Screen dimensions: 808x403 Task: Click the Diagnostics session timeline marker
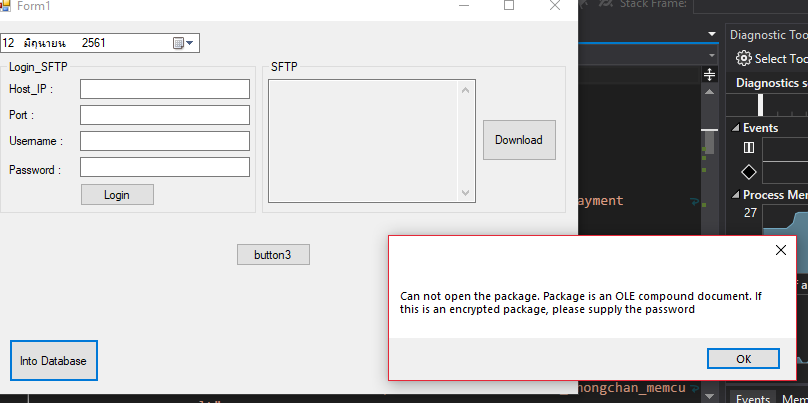(760, 105)
